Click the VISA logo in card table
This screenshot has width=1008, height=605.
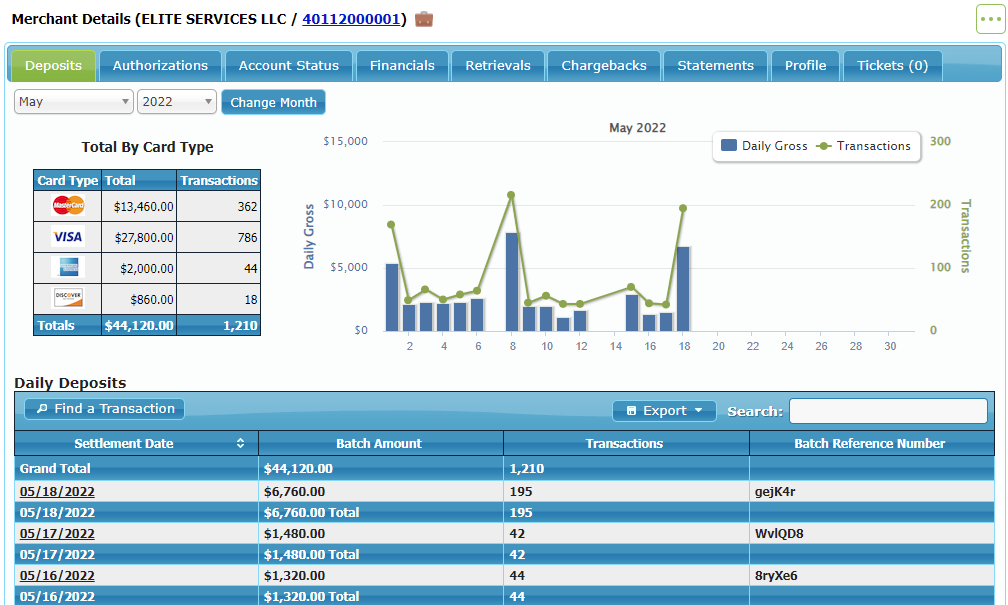pyautogui.click(x=68, y=237)
